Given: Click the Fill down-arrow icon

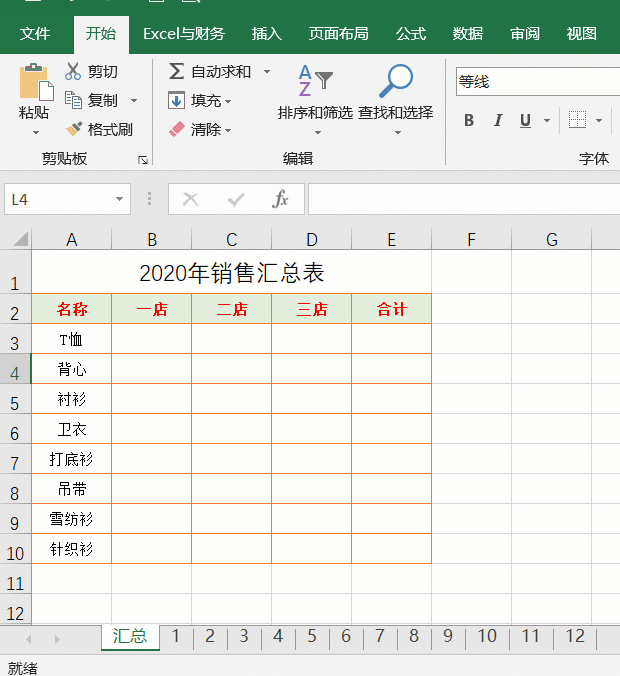Looking at the screenshot, I should pyautogui.click(x=176, y=100).
